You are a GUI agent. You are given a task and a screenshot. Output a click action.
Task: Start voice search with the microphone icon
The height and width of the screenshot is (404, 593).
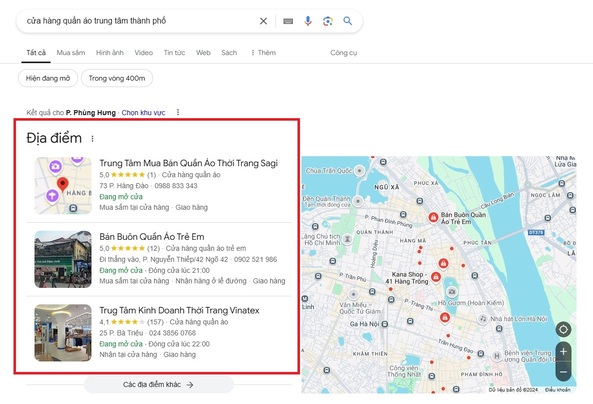[x=308, y=21]
